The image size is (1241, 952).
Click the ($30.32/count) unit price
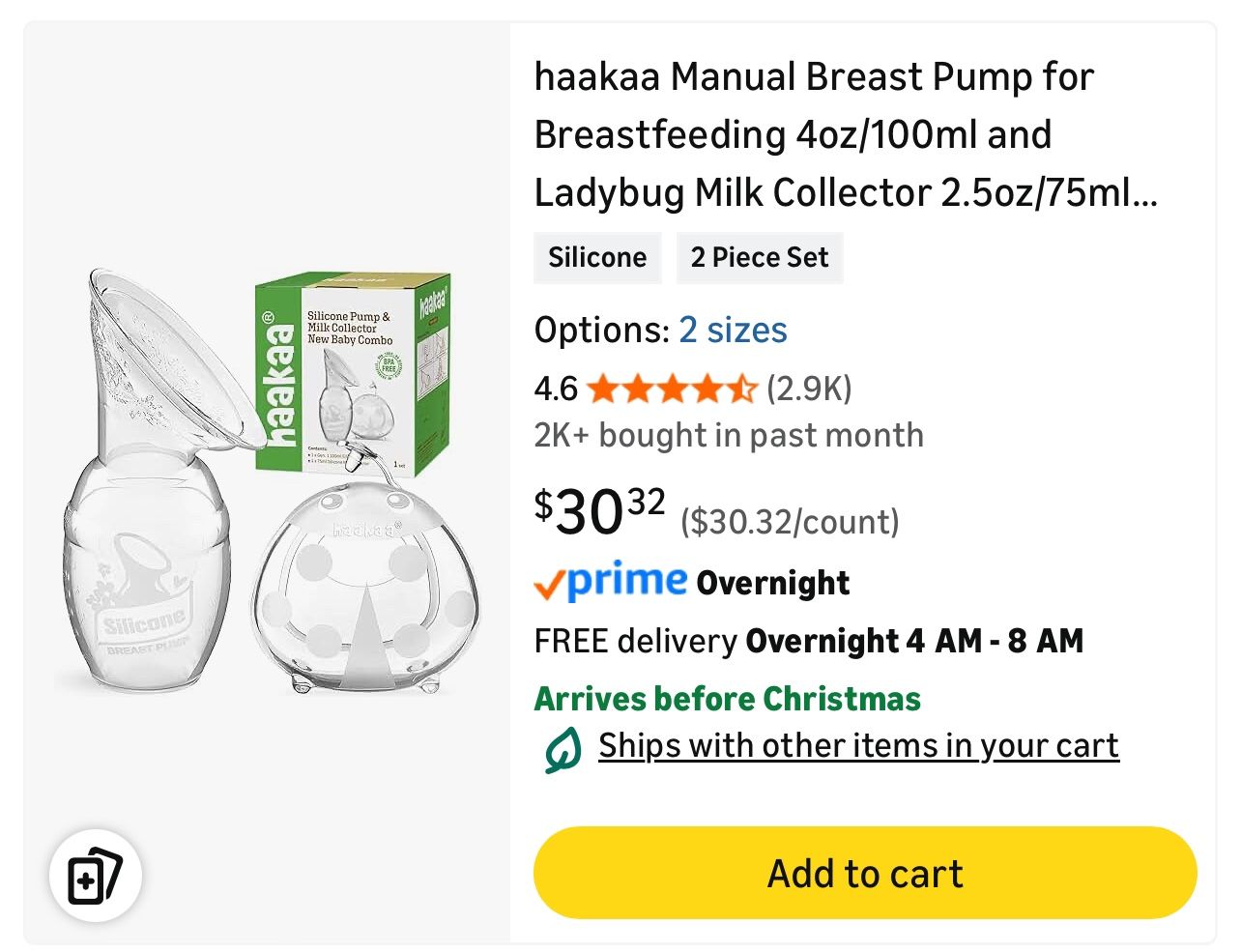(790, 522)
